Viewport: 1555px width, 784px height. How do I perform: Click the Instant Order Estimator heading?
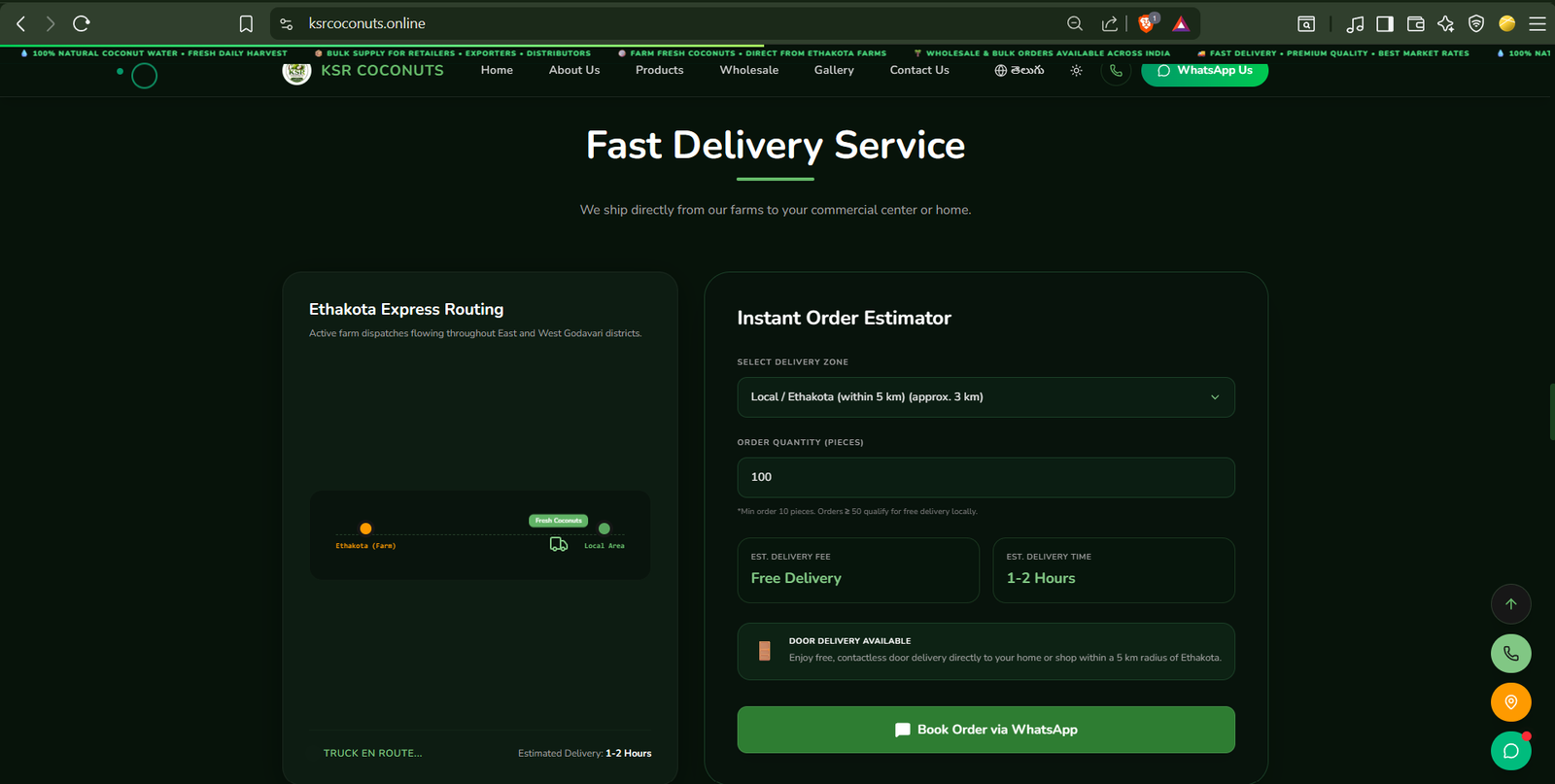point(844,318)
